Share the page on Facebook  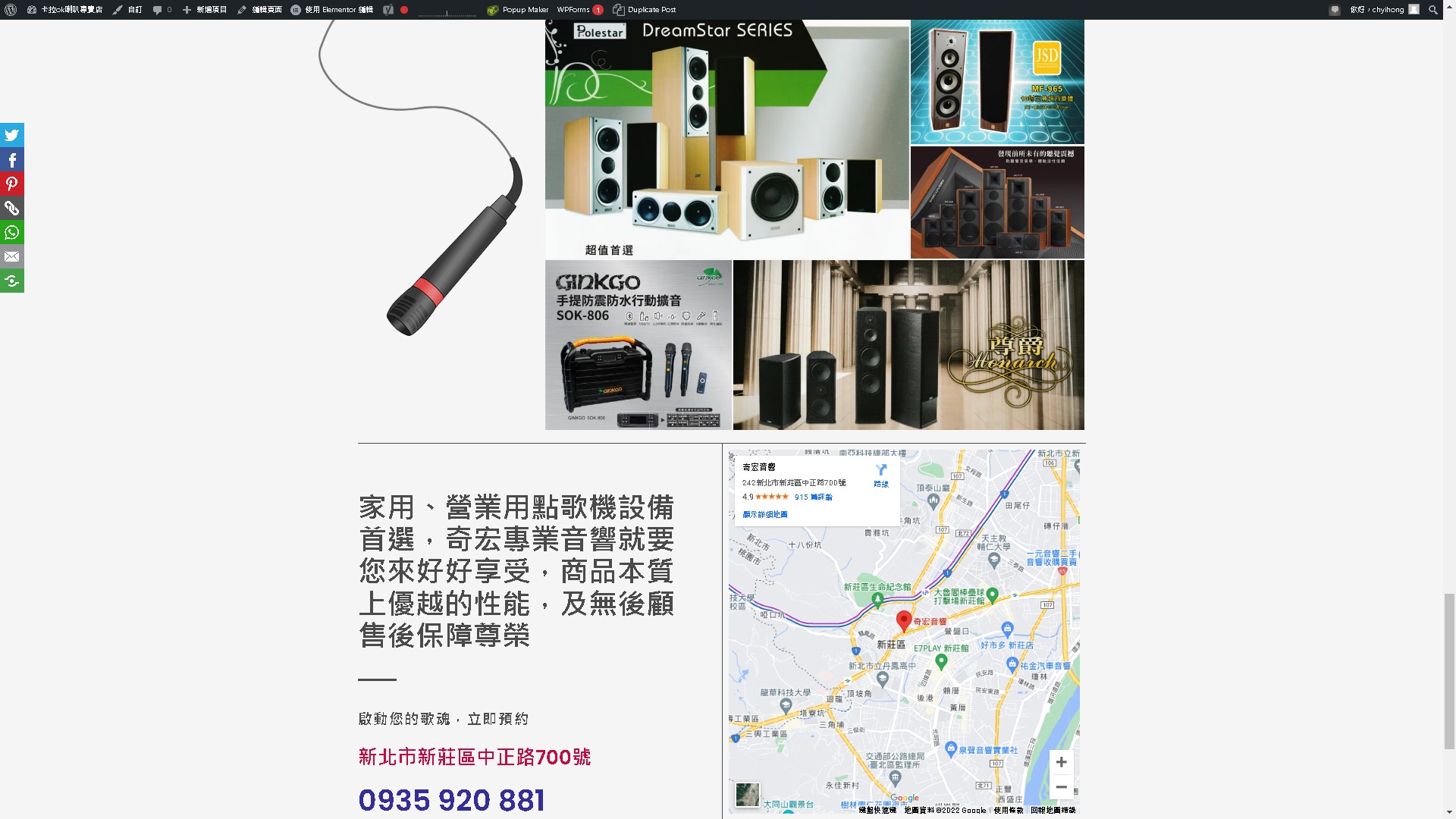point(12,159)
